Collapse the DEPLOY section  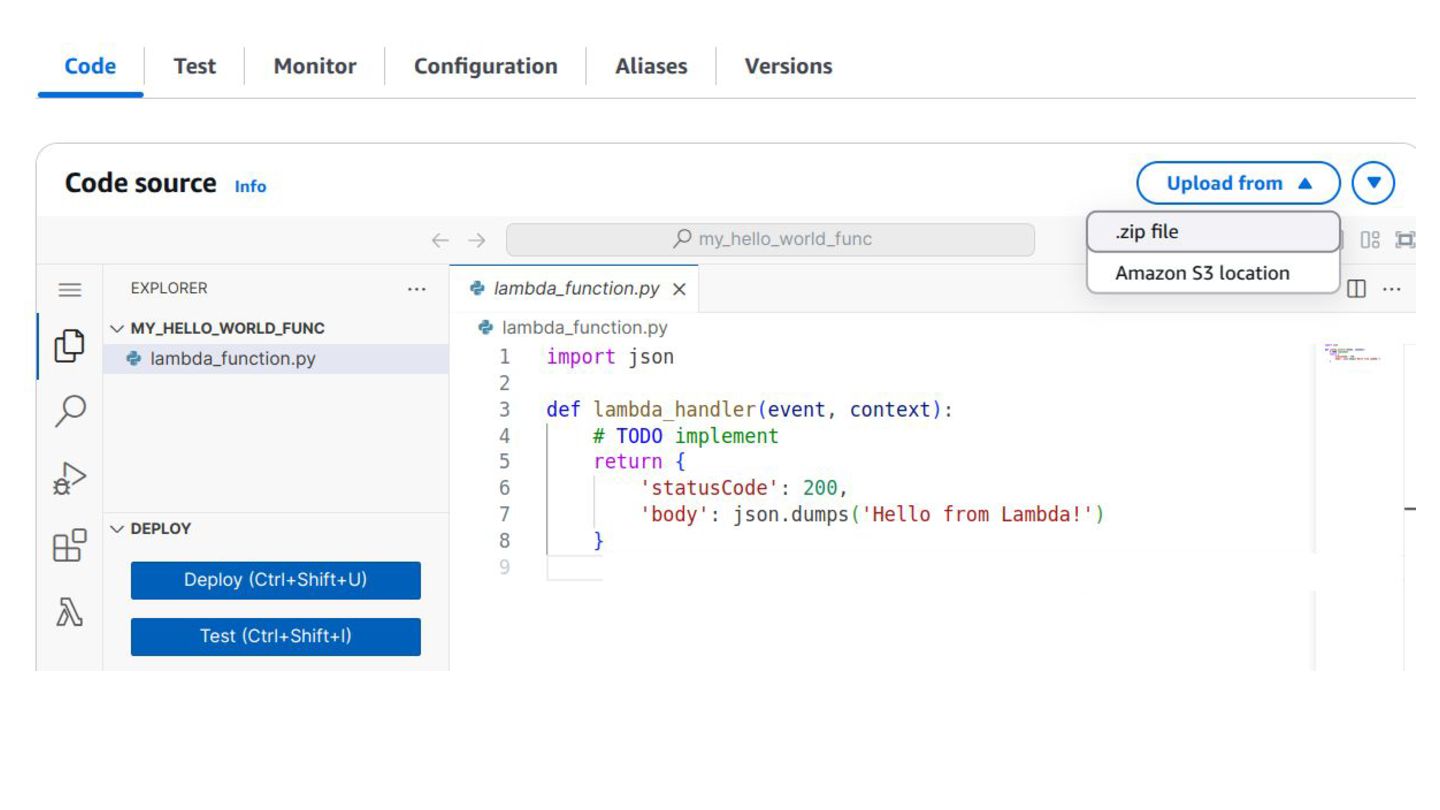coord(117,529)
